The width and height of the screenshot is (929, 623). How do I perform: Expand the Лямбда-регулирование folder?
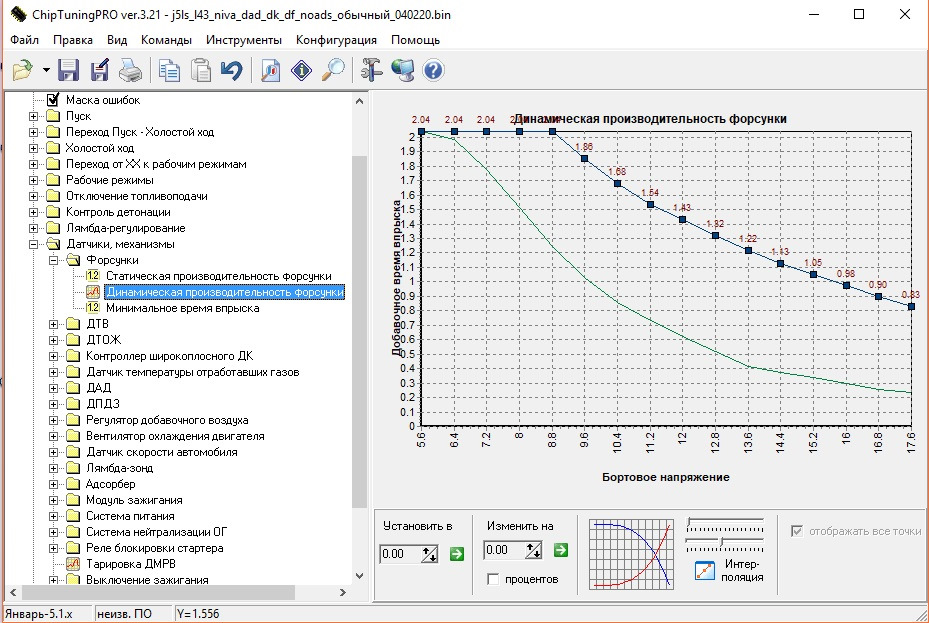(33, 228)
